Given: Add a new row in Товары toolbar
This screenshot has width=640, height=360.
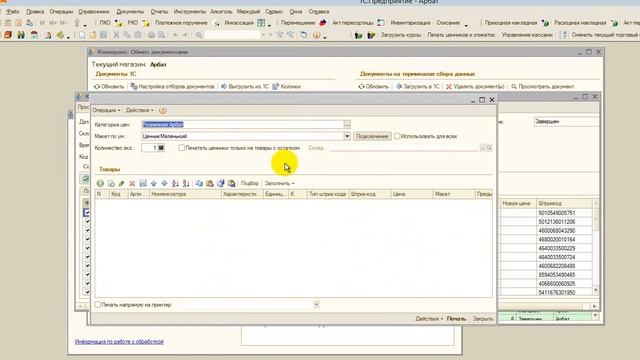Looking at the screenshot, I should tap(100, 184).
